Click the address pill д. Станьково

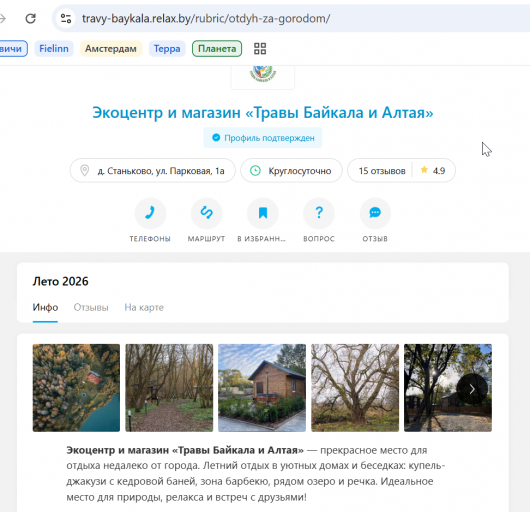pyautogui.click(x=152, y=171)
